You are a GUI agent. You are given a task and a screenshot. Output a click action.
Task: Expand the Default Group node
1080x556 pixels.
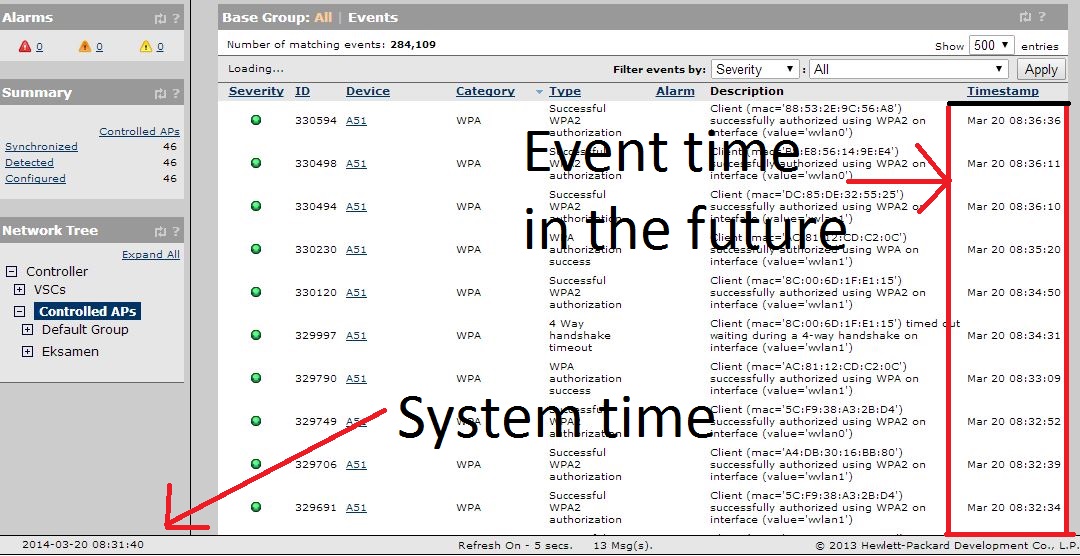coord(27,329)
